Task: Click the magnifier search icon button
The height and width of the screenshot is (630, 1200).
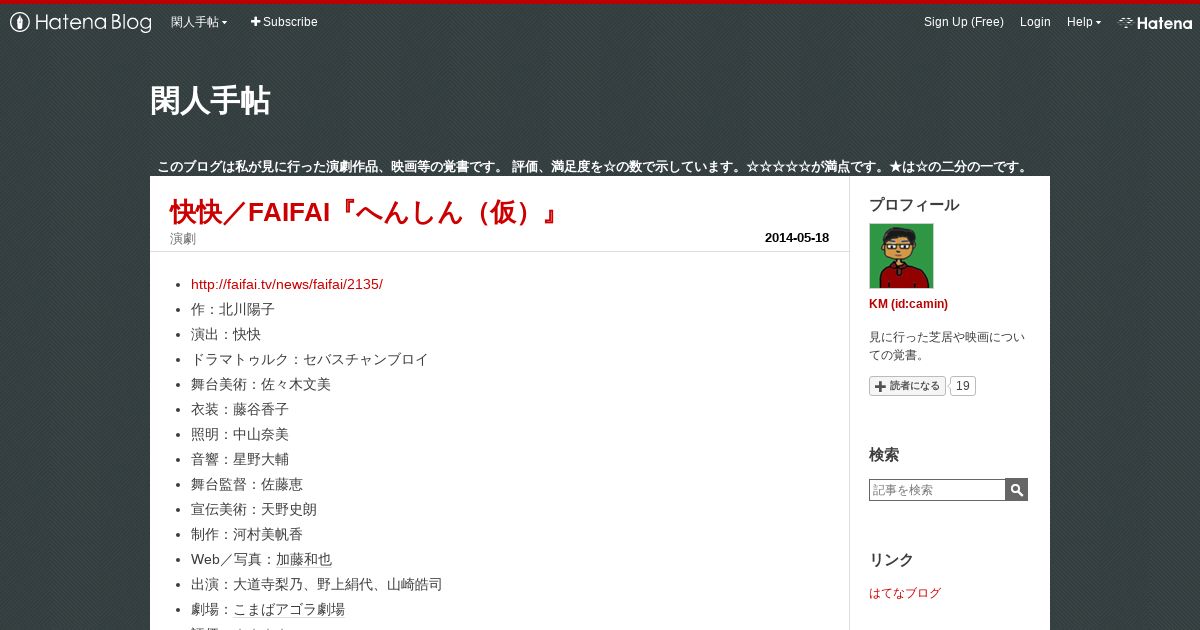Action: pos(1017,490)
